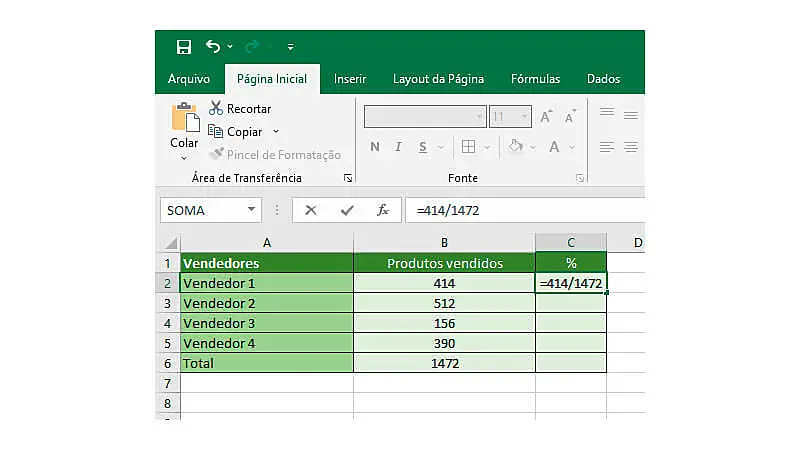Image resolution: width=800 pixels, height=450 pixels.
Task: Expand the Copiar options arrow
Action: click(x=276, y=132)
